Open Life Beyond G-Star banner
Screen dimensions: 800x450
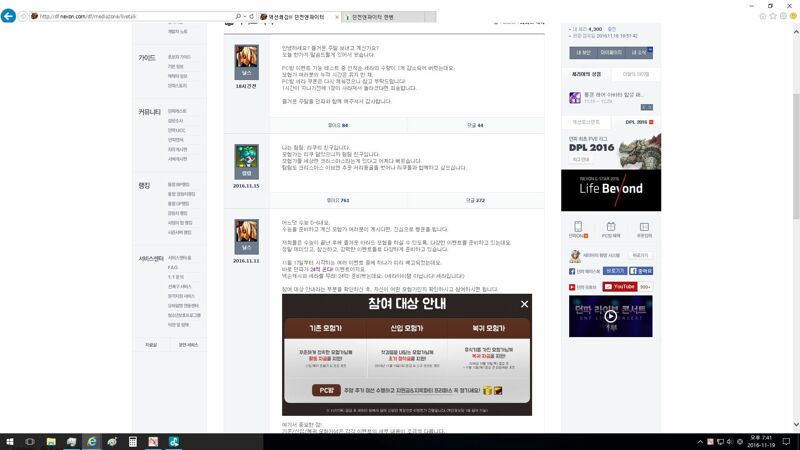click(611, 190)
